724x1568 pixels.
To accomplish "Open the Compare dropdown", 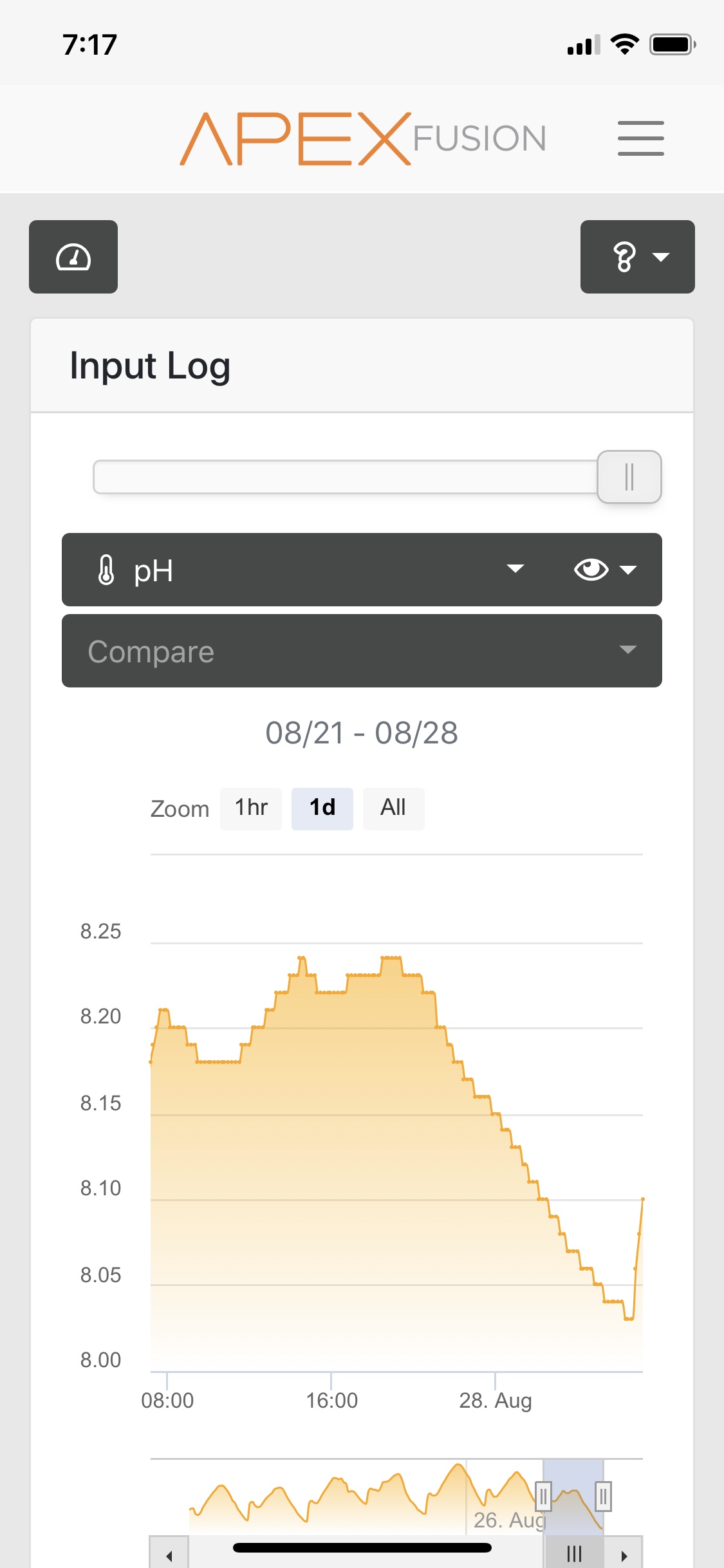I will pyautogui.click(x=362, y=651).
